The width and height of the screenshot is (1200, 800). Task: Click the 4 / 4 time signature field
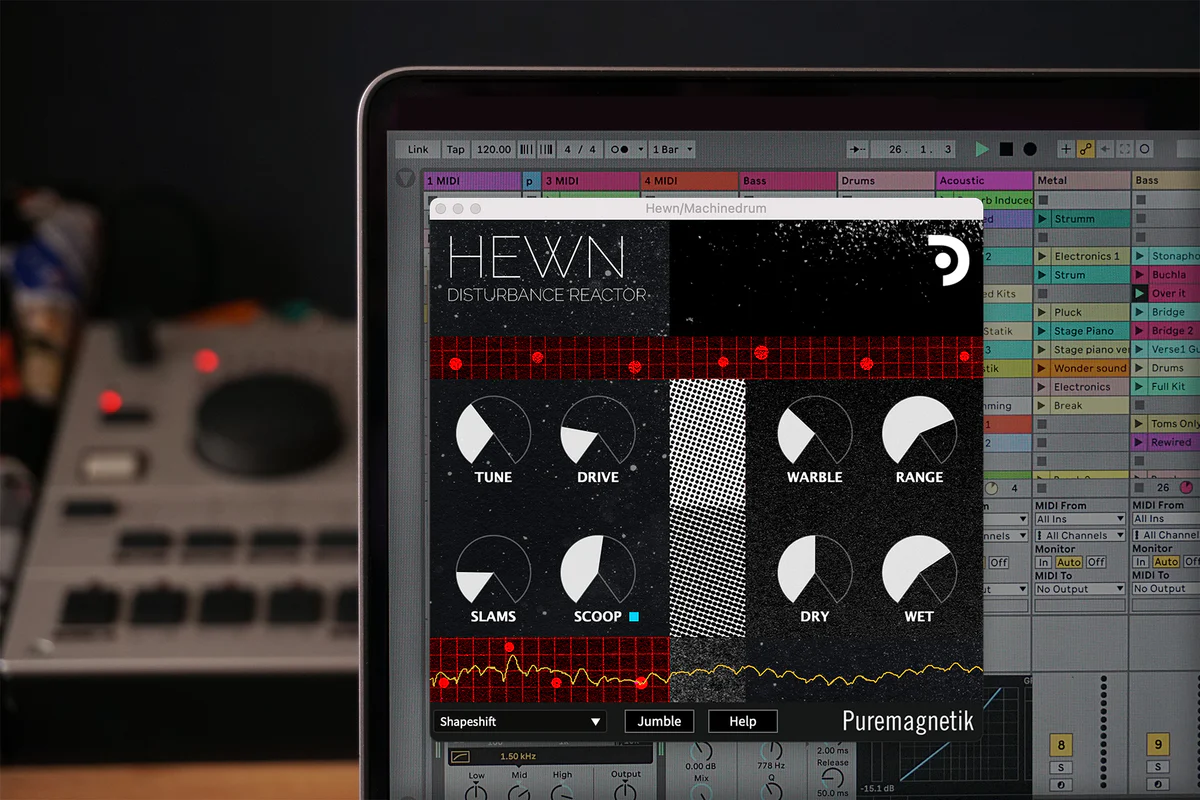point(580,149)
